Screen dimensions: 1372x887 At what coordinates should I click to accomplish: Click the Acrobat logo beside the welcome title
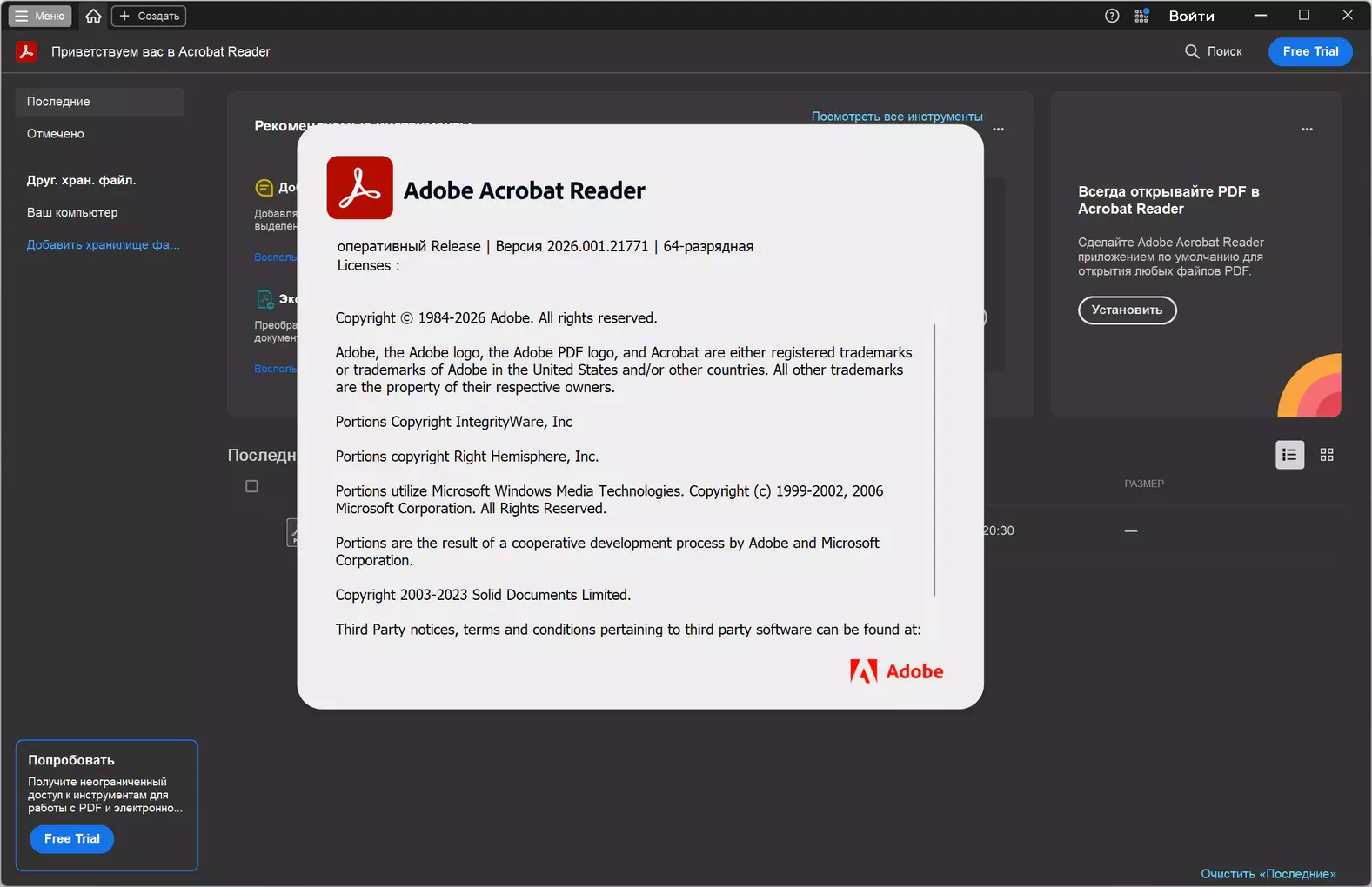point(26,51)
